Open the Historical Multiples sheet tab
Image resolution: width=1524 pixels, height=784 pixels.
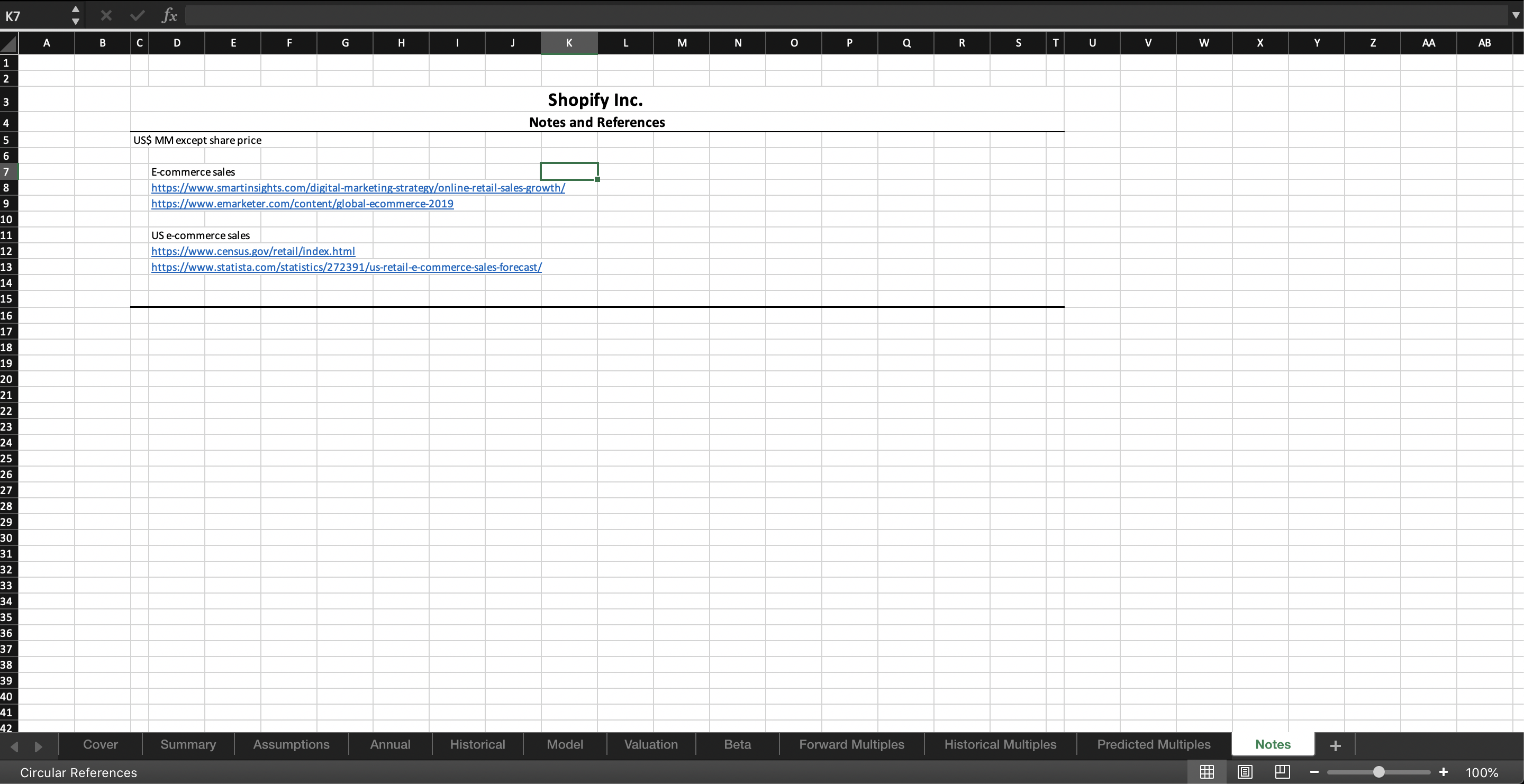click(1000, 744)
